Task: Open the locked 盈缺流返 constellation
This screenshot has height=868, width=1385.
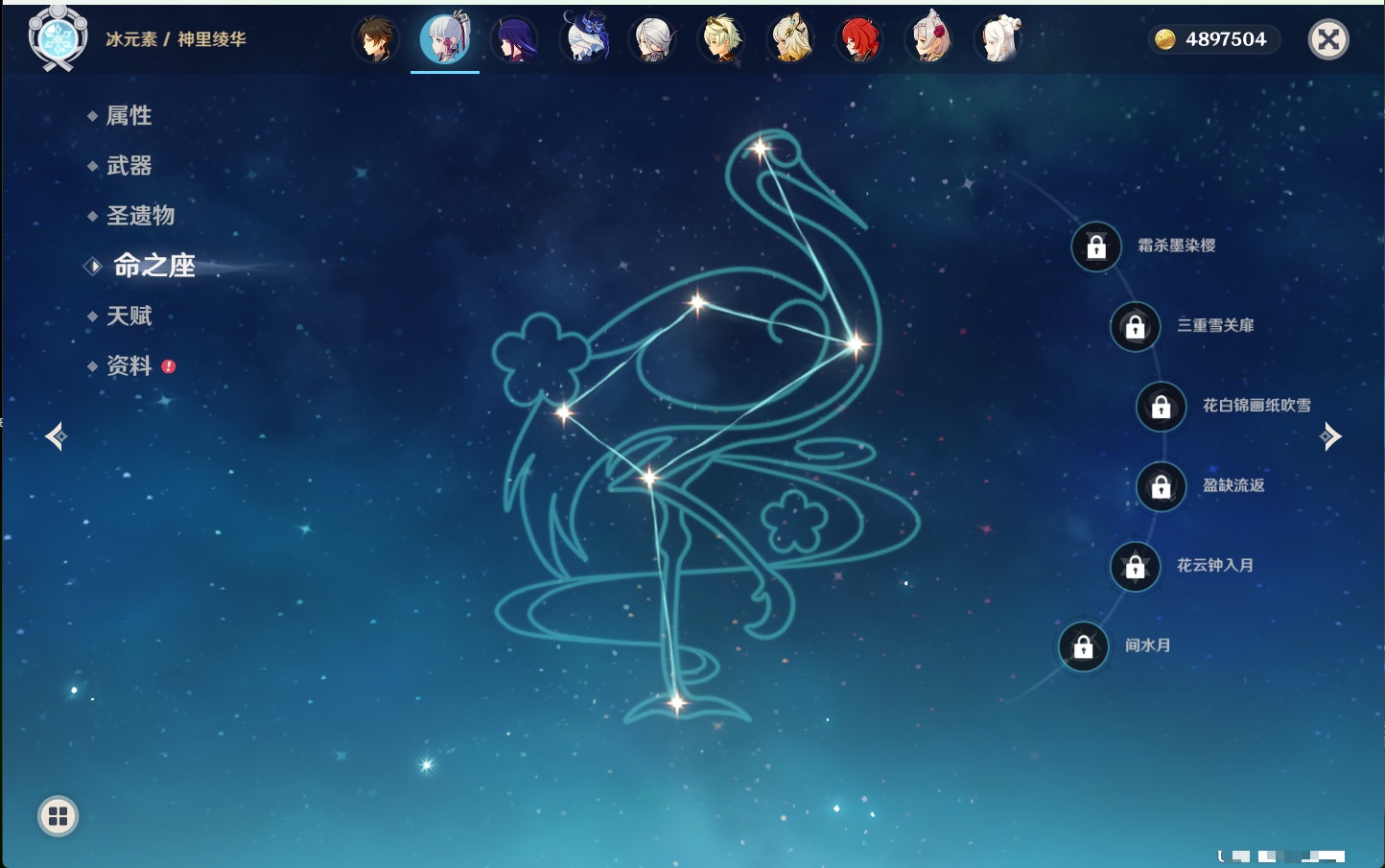Action: tap(1162, 486)
